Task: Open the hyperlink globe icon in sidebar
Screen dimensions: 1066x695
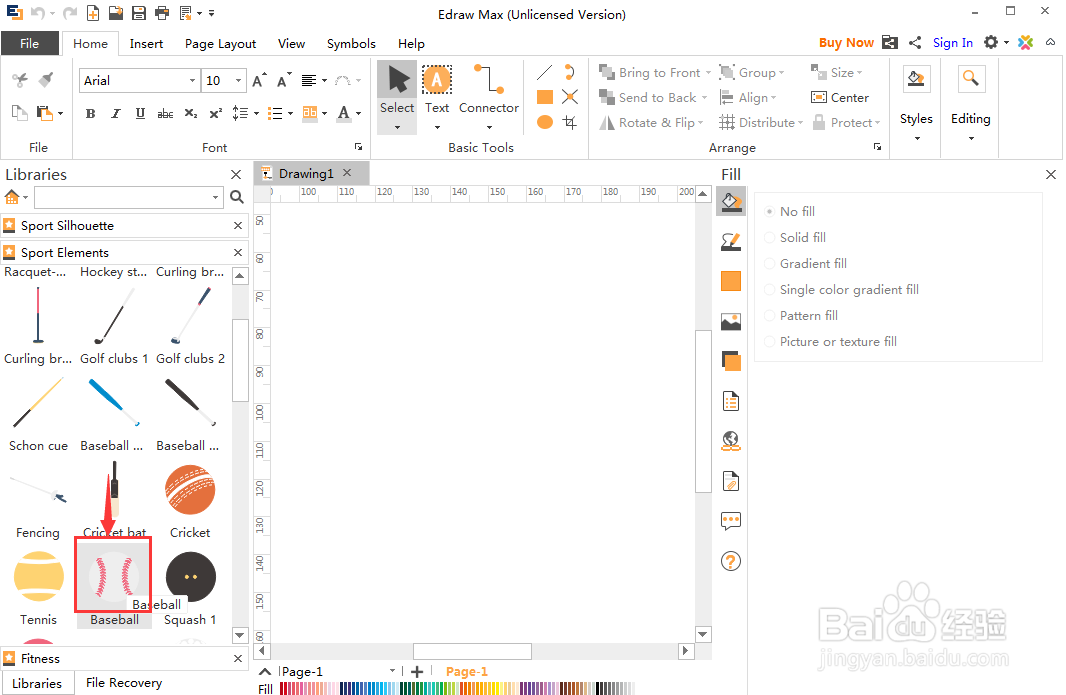Action: pos(731,441)
